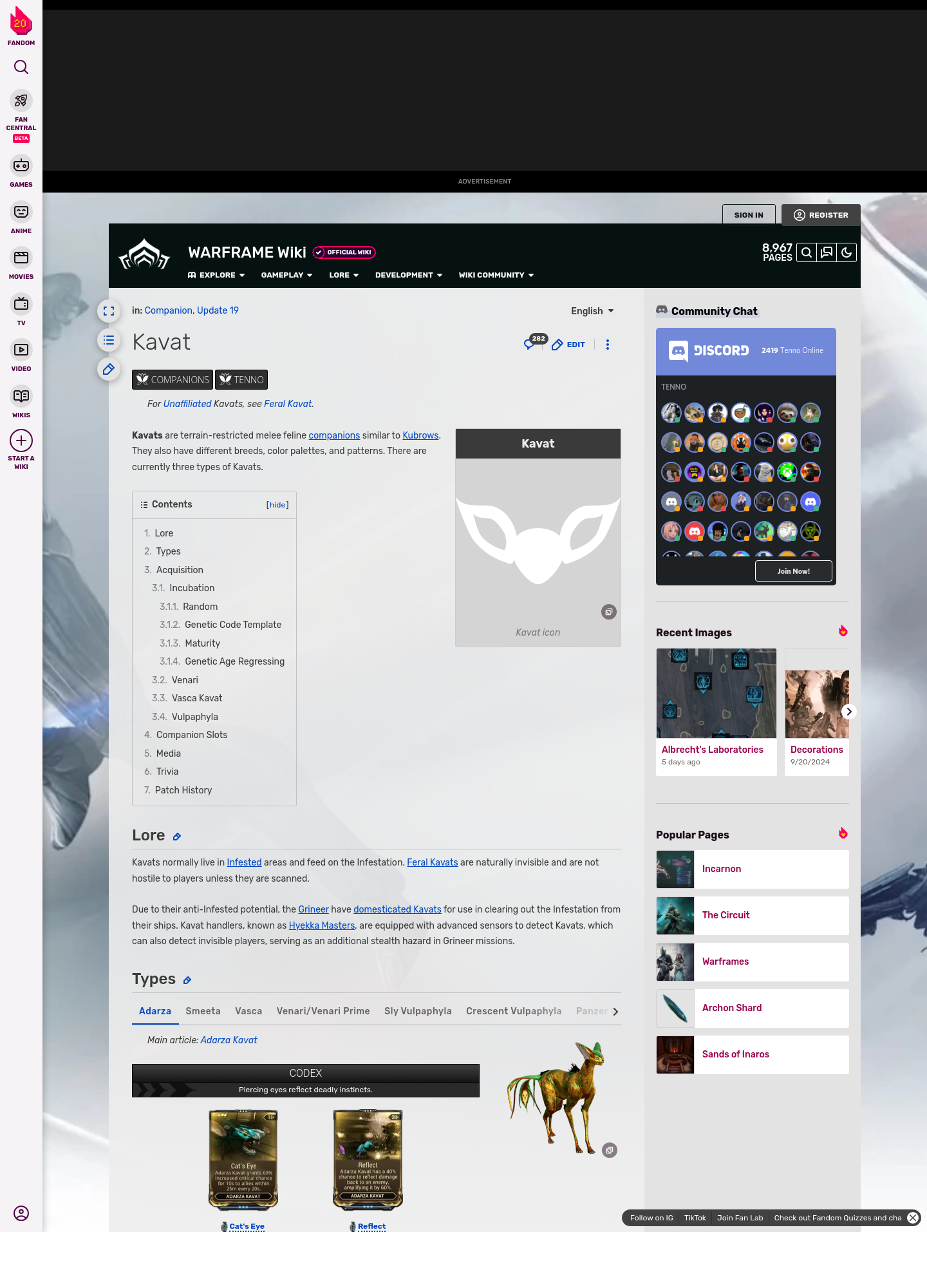927x1288 pixels.
Task: Expand the Lore navigation menu
Action: (x=344, y=275)
